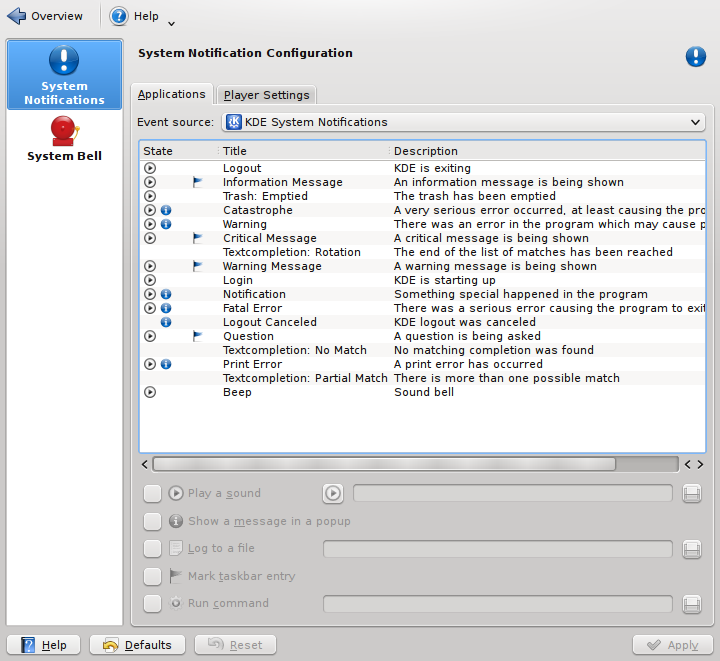Enable the Play a sound checkbox
720x661 pixels.
[152, 493]
